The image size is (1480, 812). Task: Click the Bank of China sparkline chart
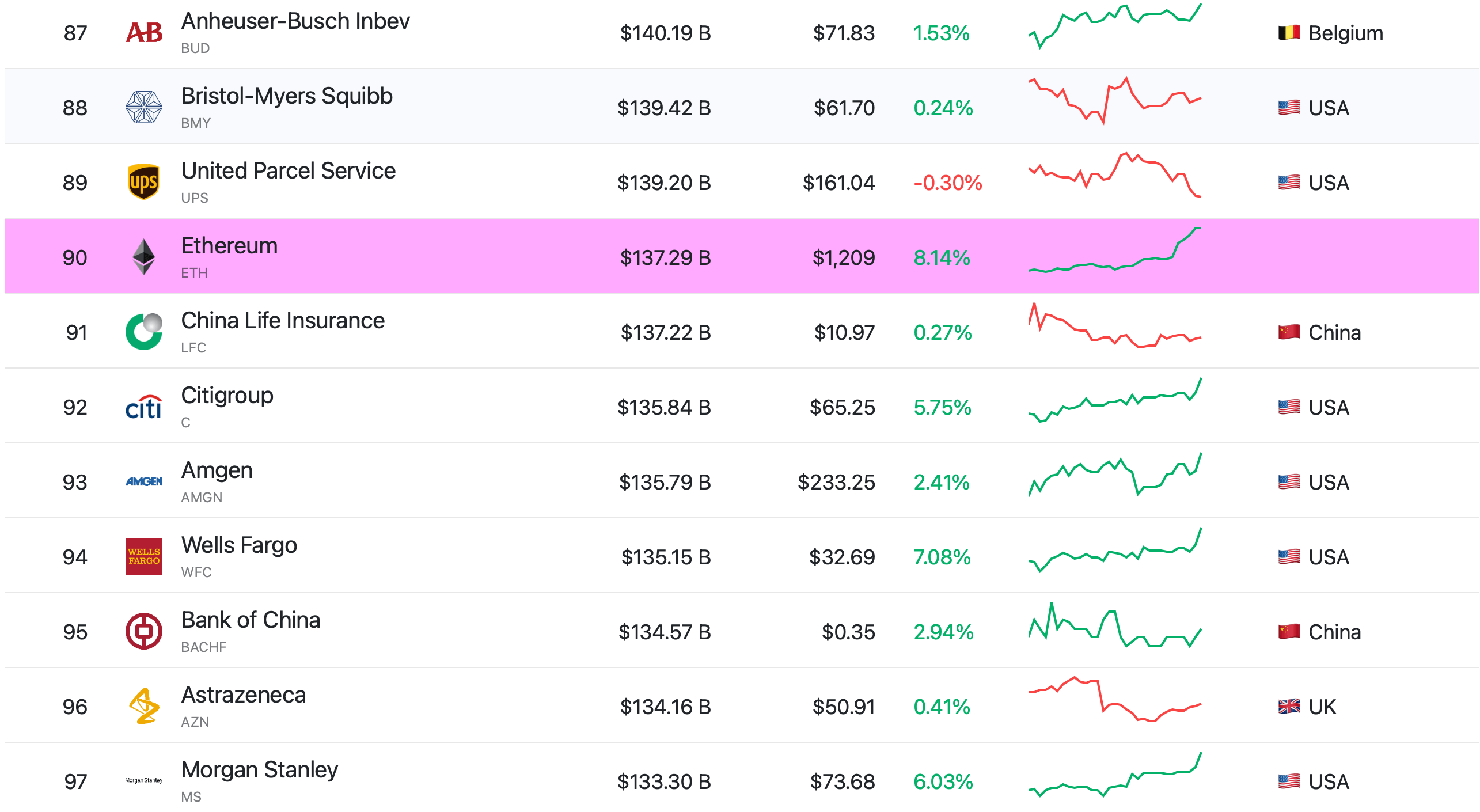pyautogui.click(x=1115, y=625)
